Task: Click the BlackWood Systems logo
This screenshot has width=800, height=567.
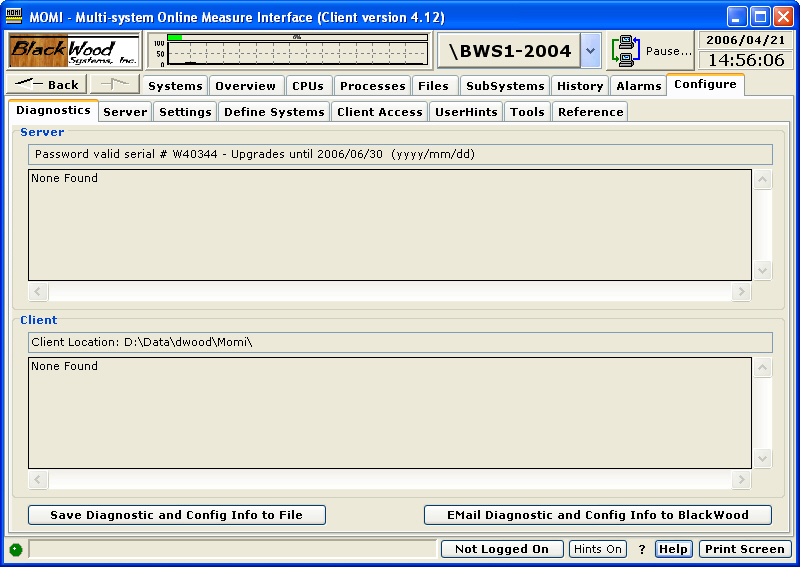Action: pos(74,51)
